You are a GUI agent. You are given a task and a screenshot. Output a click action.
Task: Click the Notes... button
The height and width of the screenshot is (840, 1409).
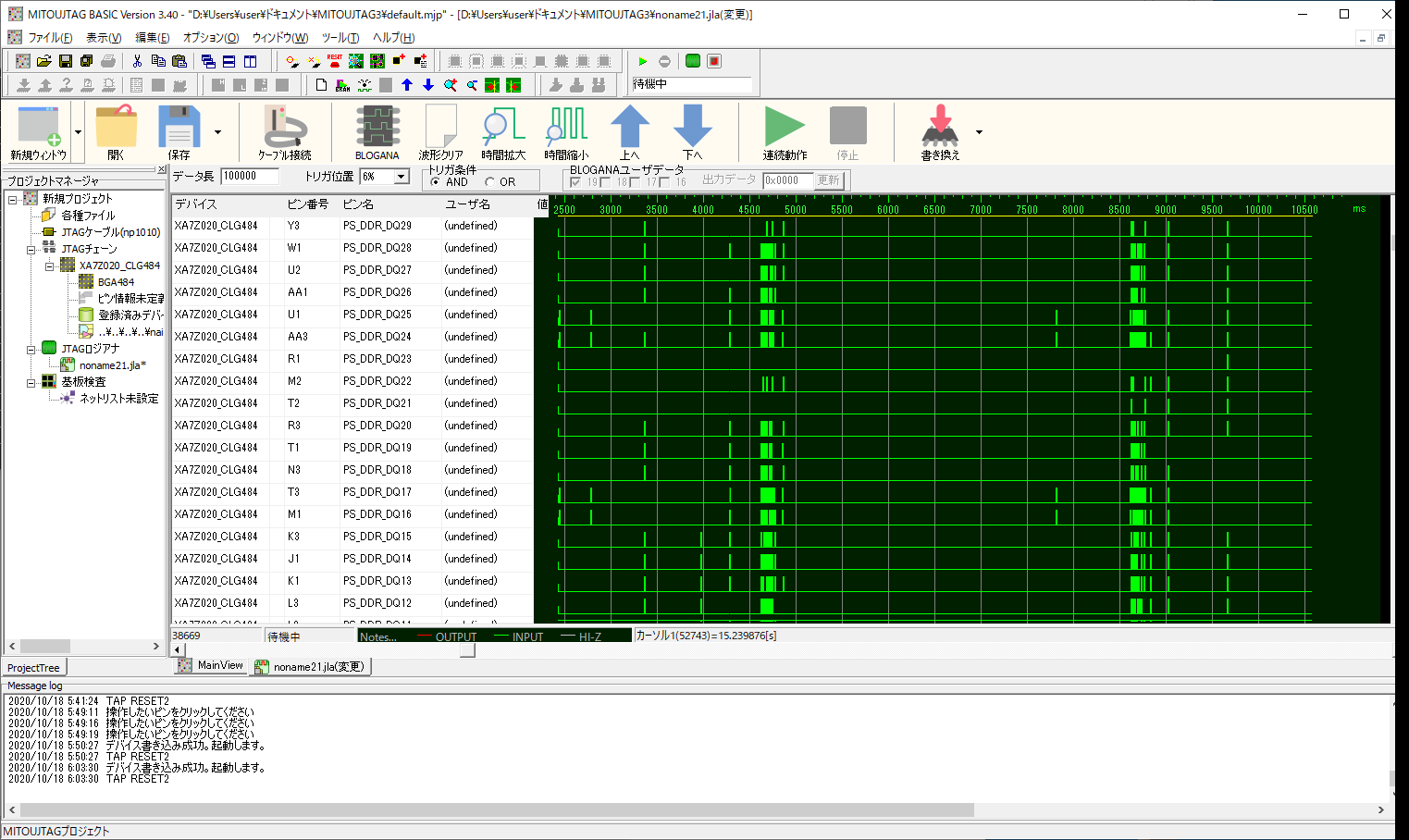coord(378,636)
